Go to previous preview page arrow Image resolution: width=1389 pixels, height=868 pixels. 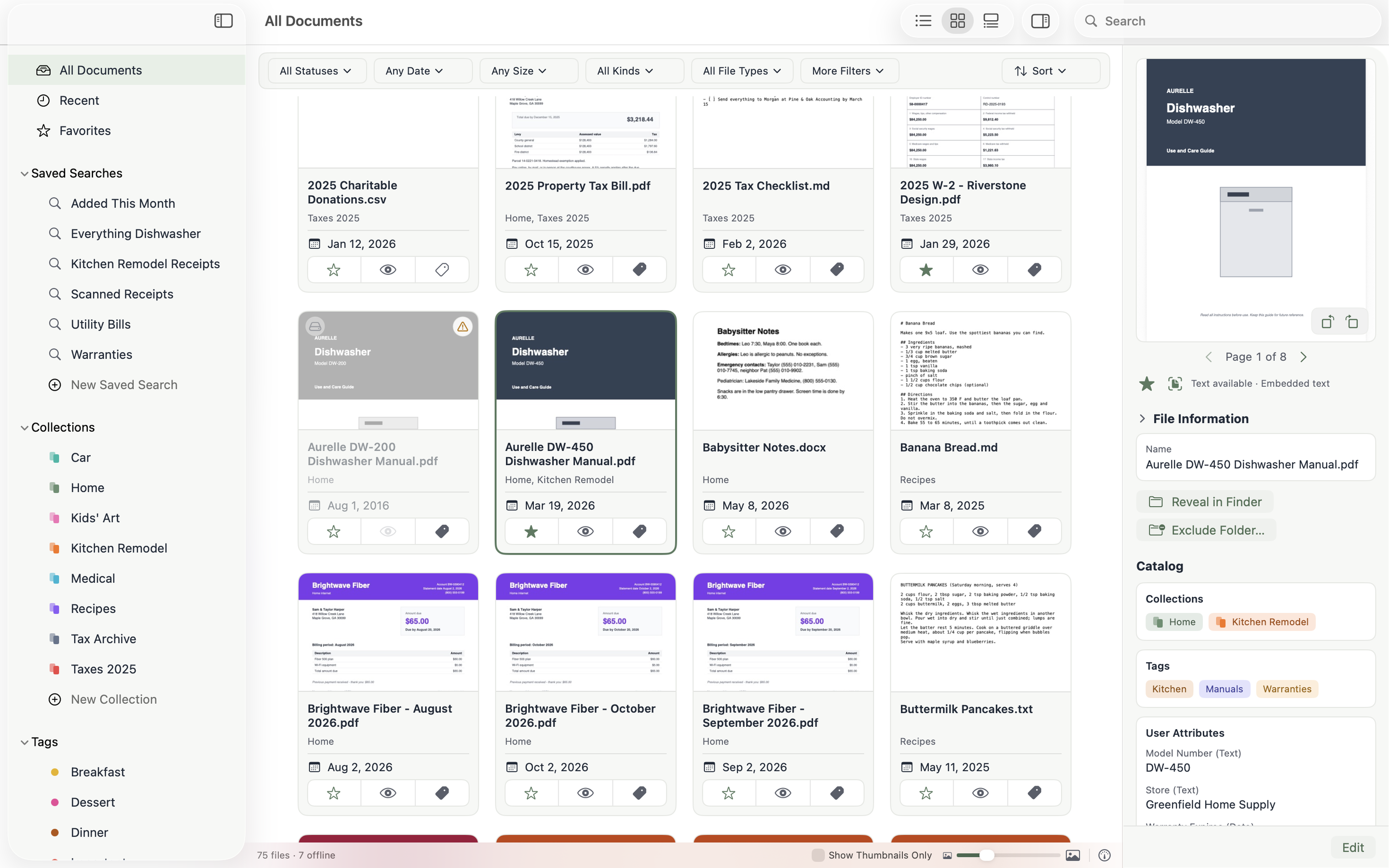(1209, 357)
